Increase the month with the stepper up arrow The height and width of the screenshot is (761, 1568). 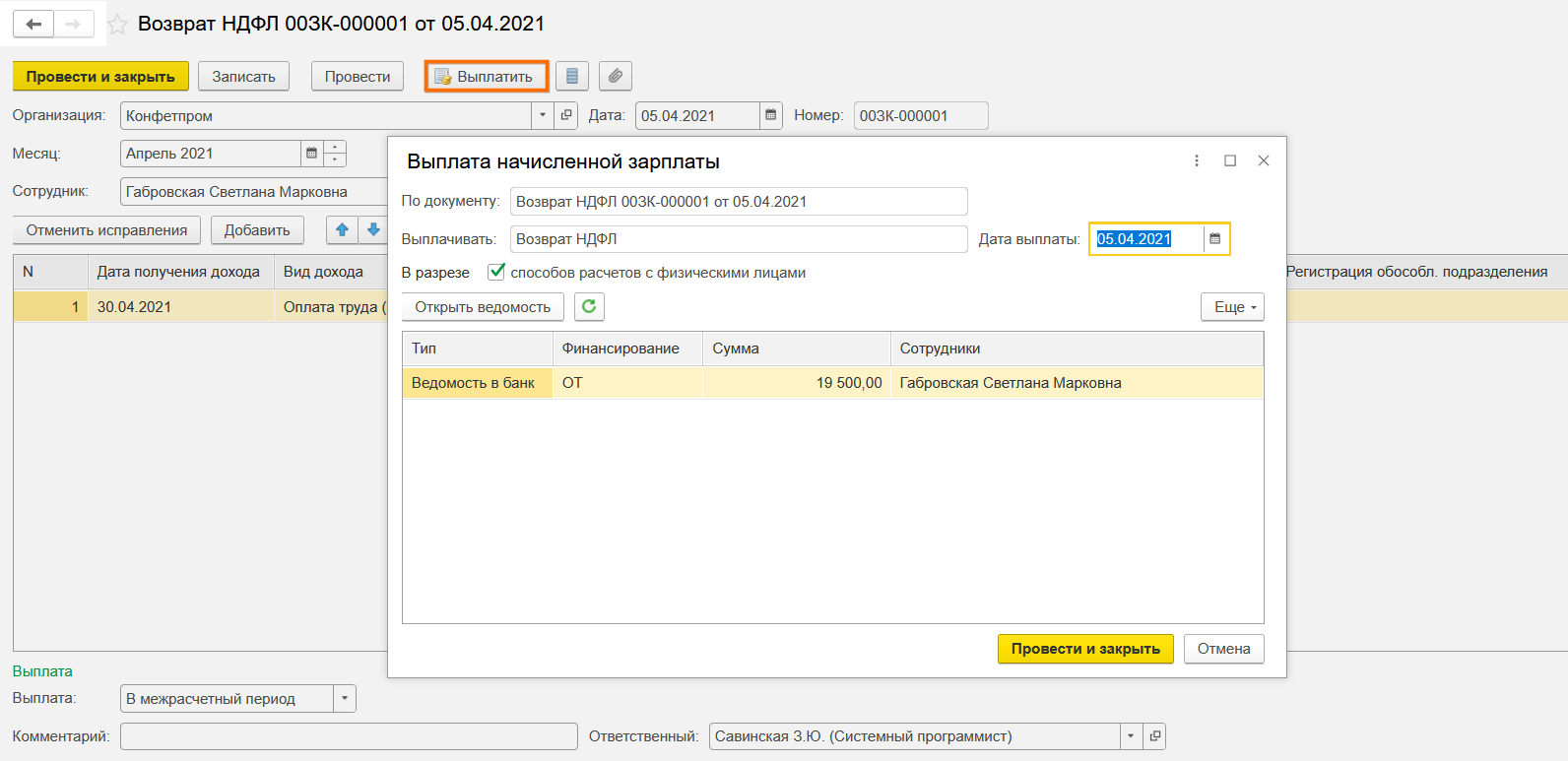pos(335,148)
